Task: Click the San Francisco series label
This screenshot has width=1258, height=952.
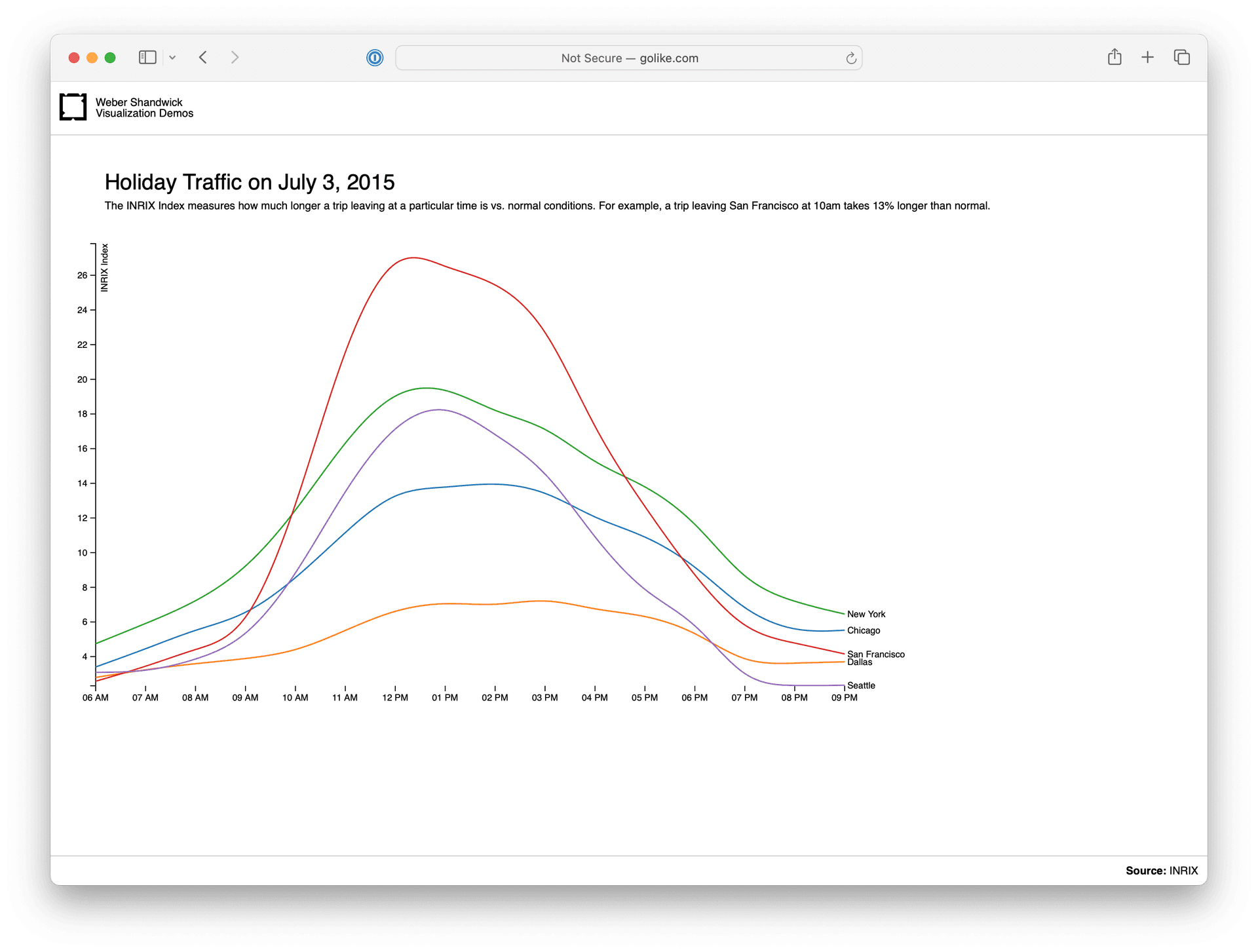Action: 875,654
